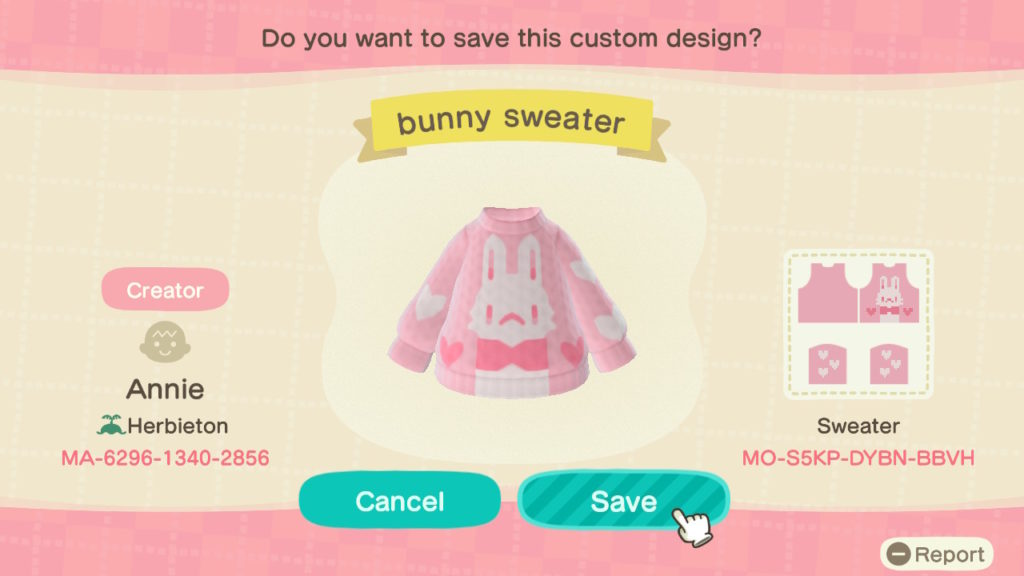The width and height of the screenshot is (1024, 576).
Task: Click the sweater back pattern thumbnail
Action: (827, 293)
